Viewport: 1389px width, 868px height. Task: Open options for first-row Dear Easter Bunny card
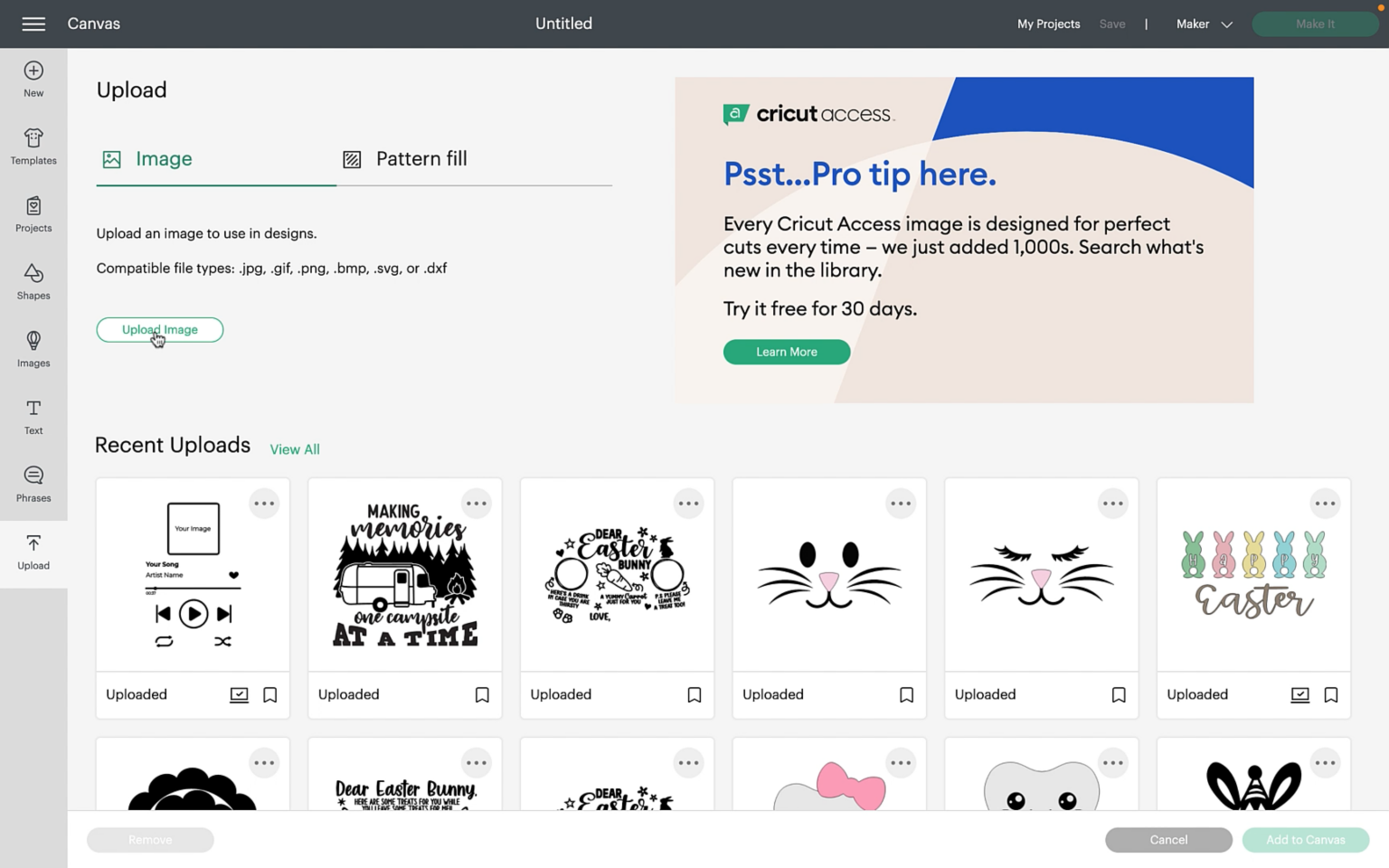pyautogui.click(x=689, y=504)
